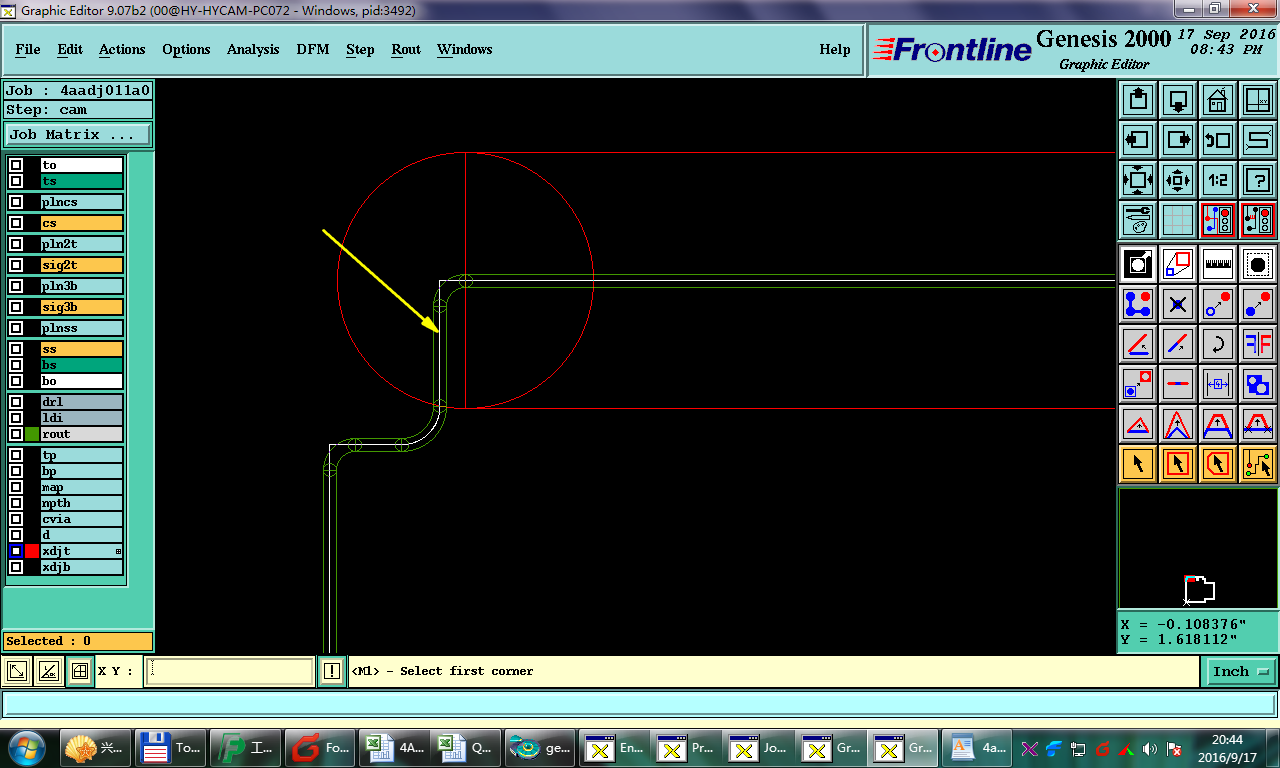
Task: Open the Inch units dropdown
Action: click(1241, 672)
